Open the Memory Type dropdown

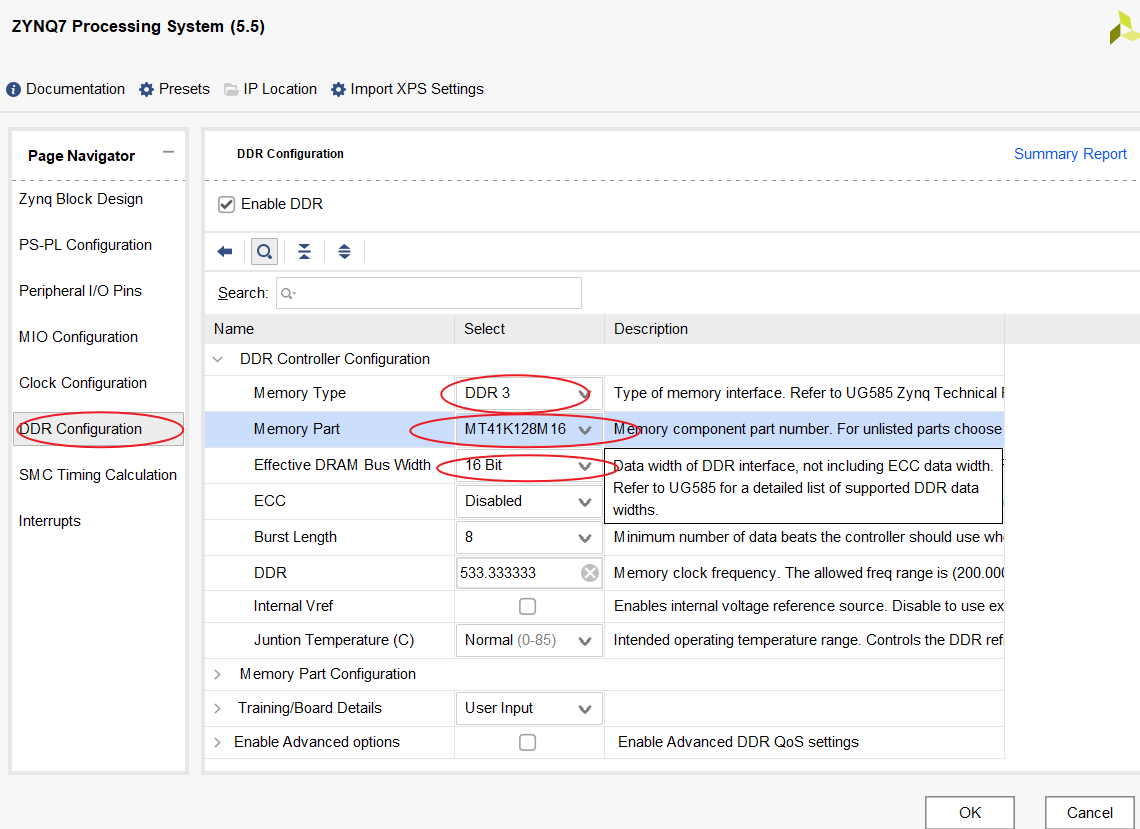tap(529, 393)
